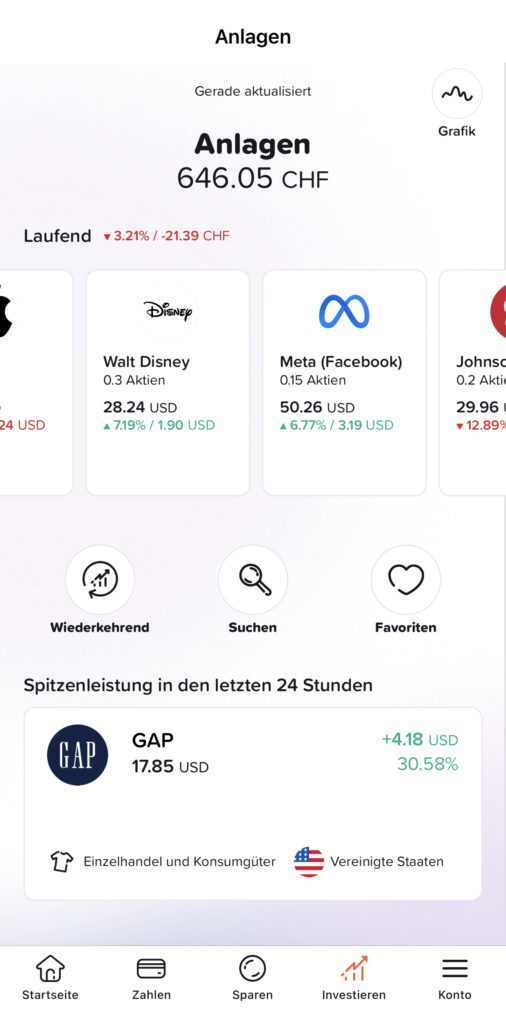Tap the GAP company logo
The height and width of the screenshot is (1024, 506).
pos(78,754)
